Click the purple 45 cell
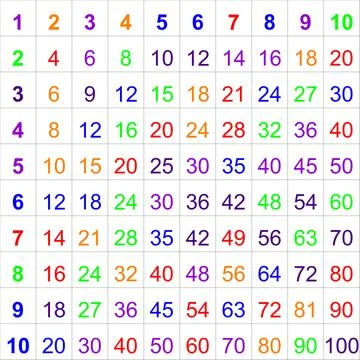 pos(306,166)
